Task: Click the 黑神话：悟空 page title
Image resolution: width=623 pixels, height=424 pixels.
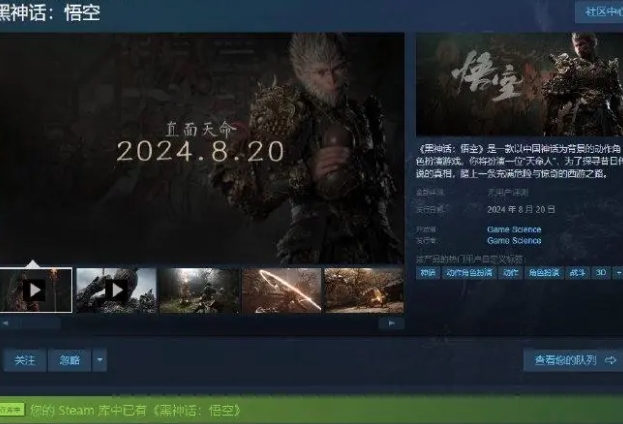Action: (x=50, y=12)
